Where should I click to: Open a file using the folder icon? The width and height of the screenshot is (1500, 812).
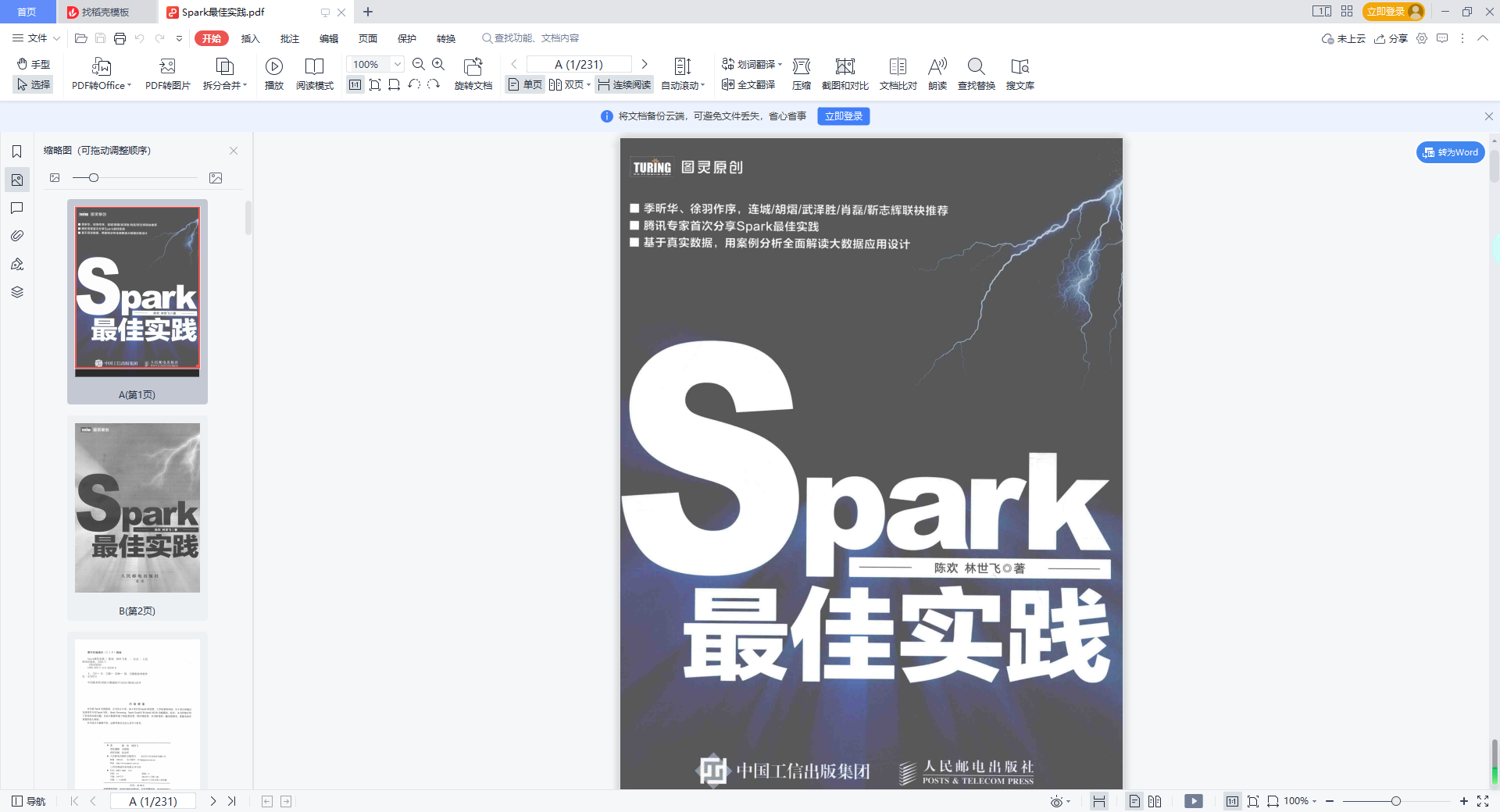click(80, 38)
